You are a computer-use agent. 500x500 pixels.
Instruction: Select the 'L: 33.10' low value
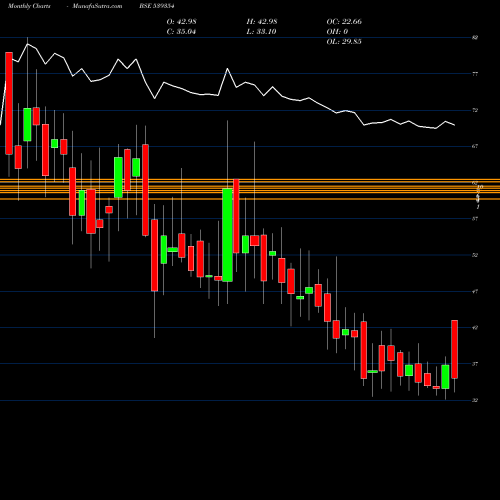[x=262, y=32]
